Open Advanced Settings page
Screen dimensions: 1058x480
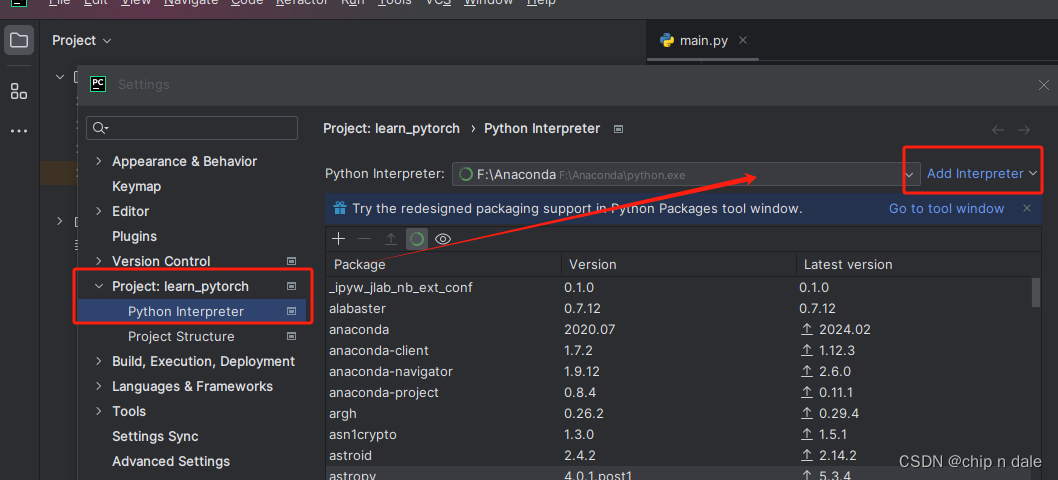pyautogui.click(x=171, y=461)
